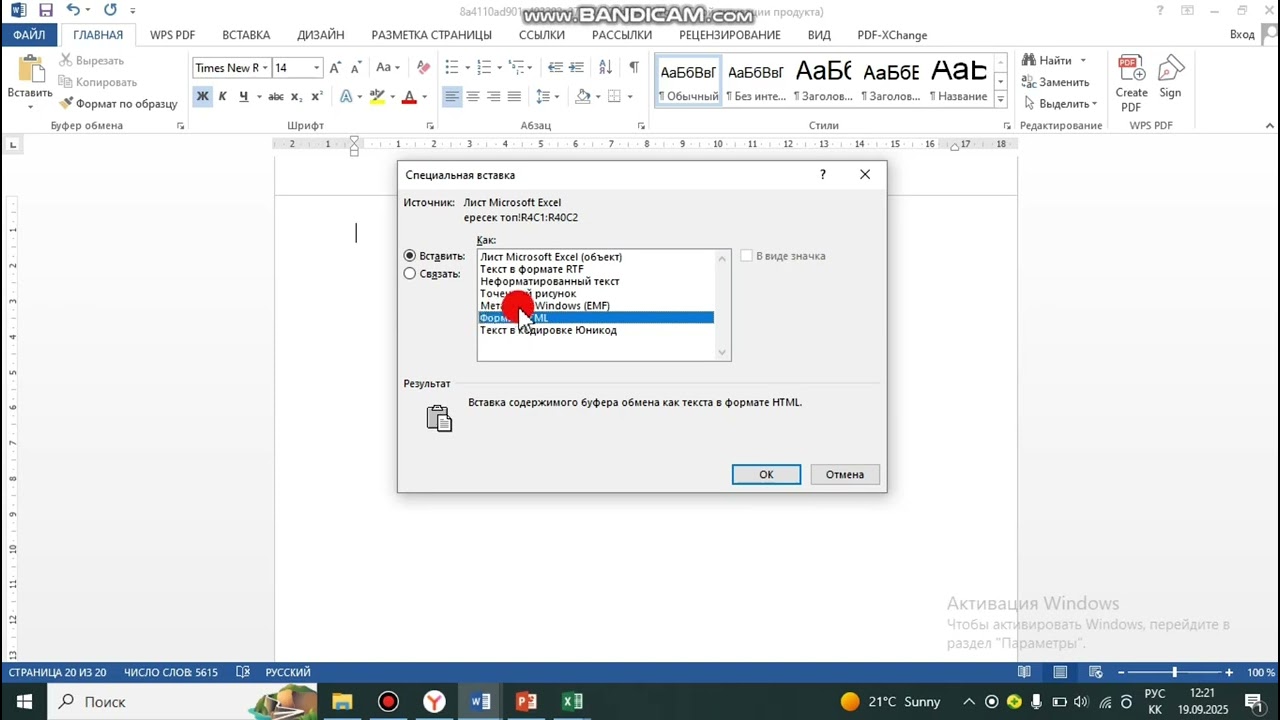Click the red font color button
The height and width of the screenshot is (720, 1280).
tap(409, 97)
